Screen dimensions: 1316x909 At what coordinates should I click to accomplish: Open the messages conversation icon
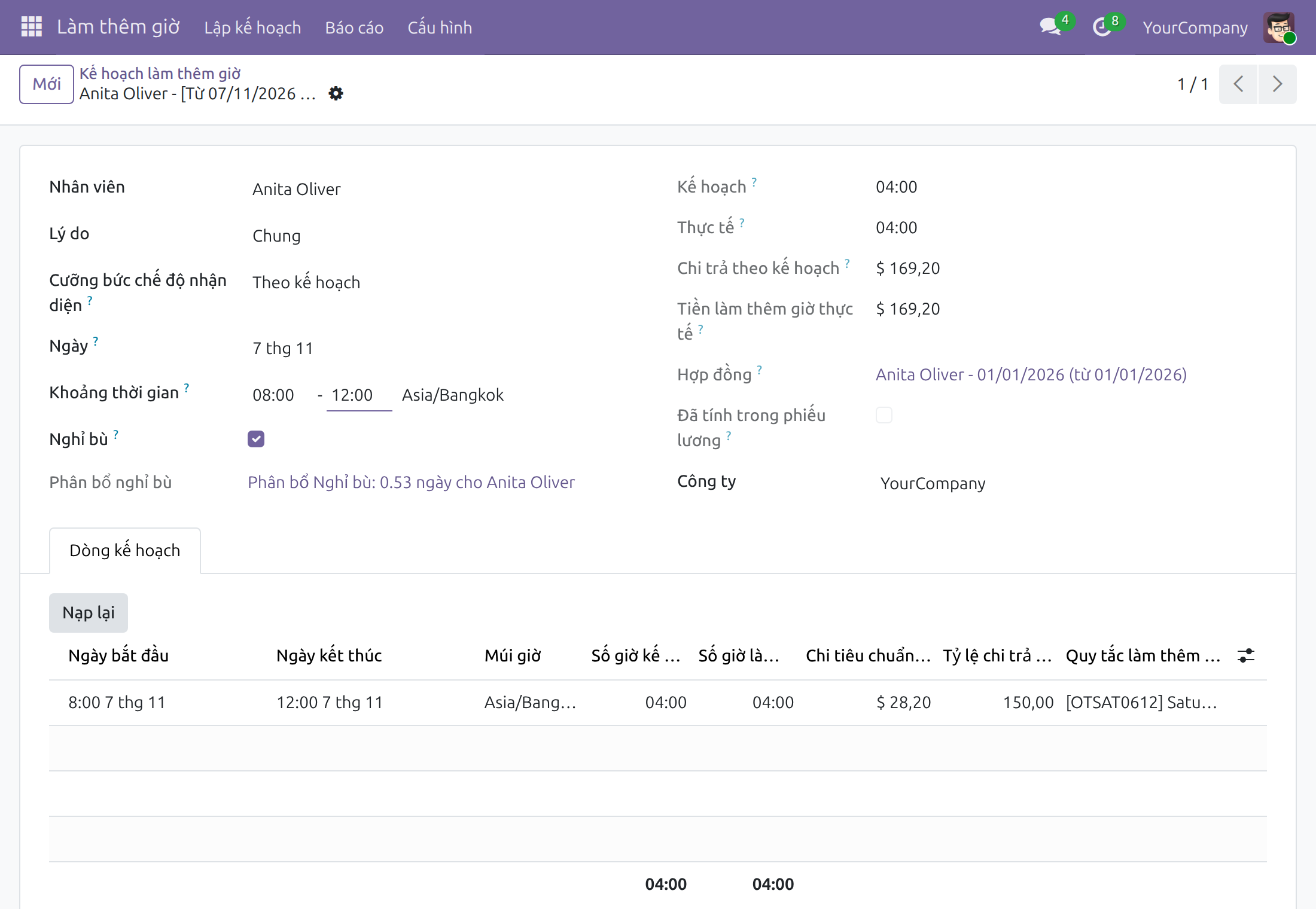click(1050, 27)
